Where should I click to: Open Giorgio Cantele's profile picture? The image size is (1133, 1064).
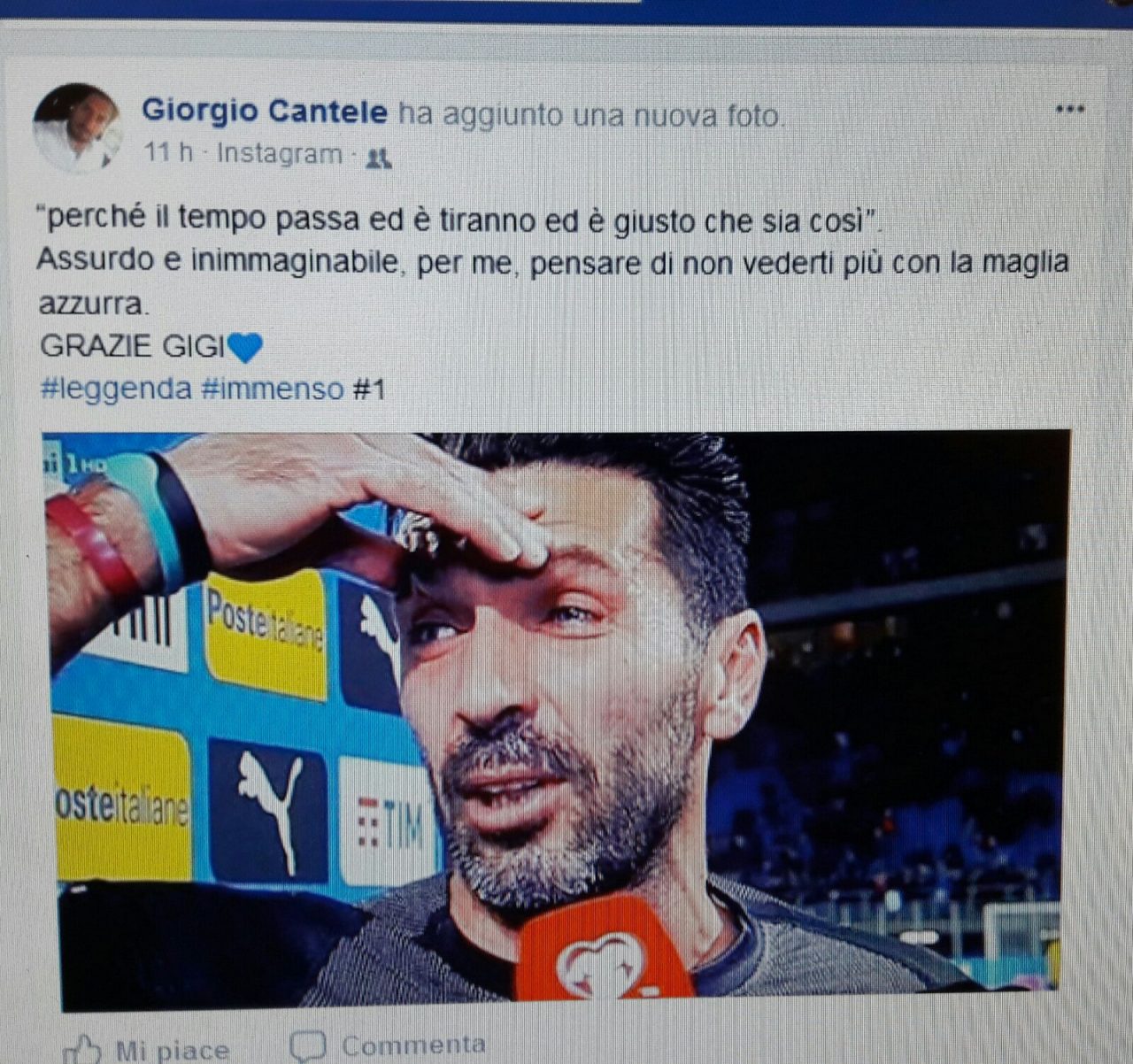pos(77,127)
